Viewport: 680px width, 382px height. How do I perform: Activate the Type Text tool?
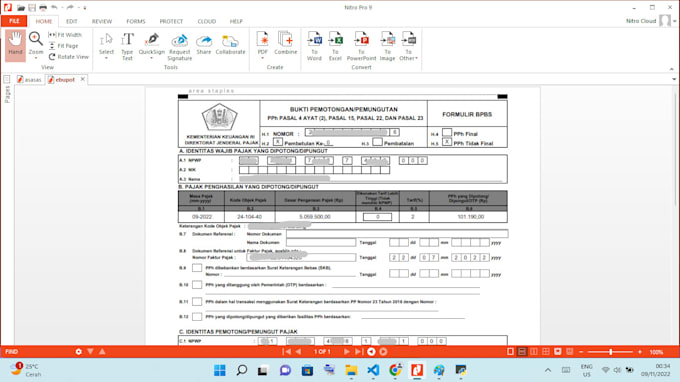[127, 46]
